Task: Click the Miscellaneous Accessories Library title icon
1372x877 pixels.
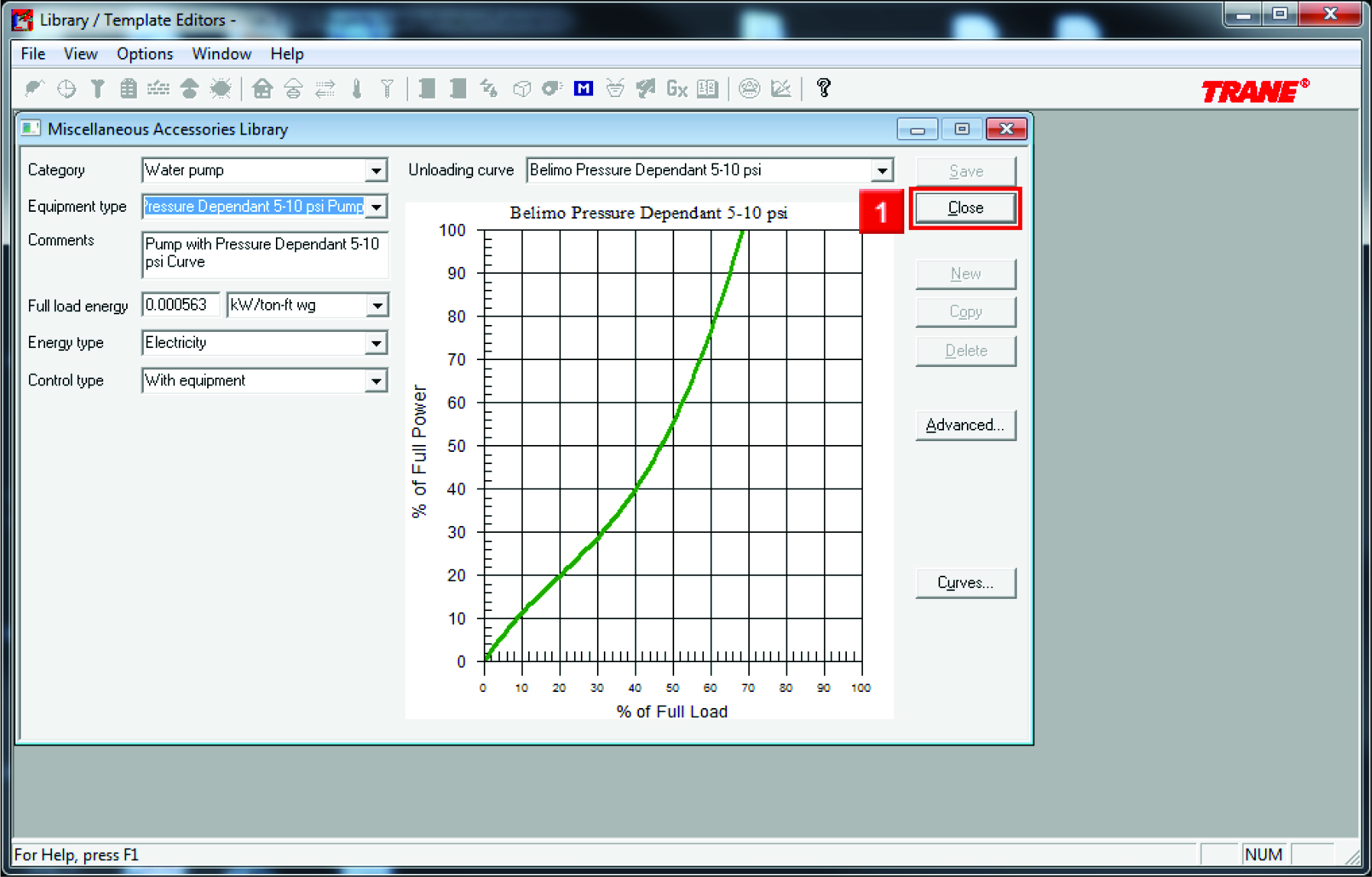Action: coord(31,128)
